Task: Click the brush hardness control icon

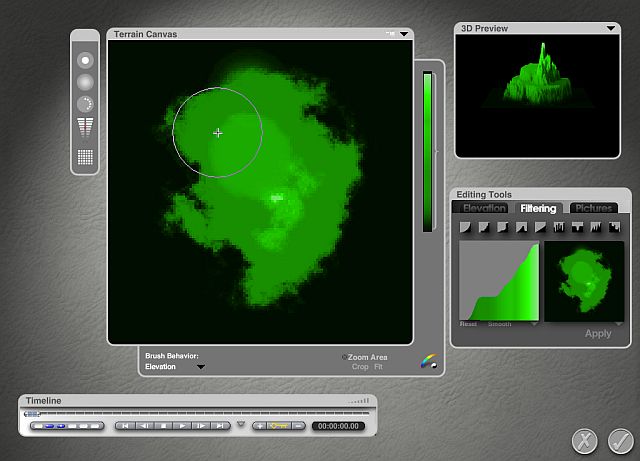Action: [x=85, y=81]
